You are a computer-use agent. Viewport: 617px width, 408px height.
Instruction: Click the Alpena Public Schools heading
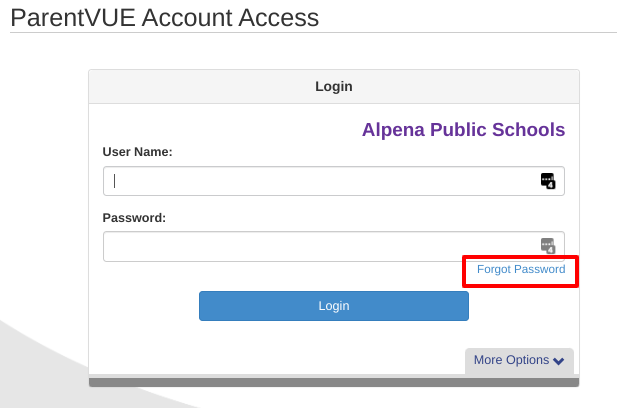coord(464,130)
